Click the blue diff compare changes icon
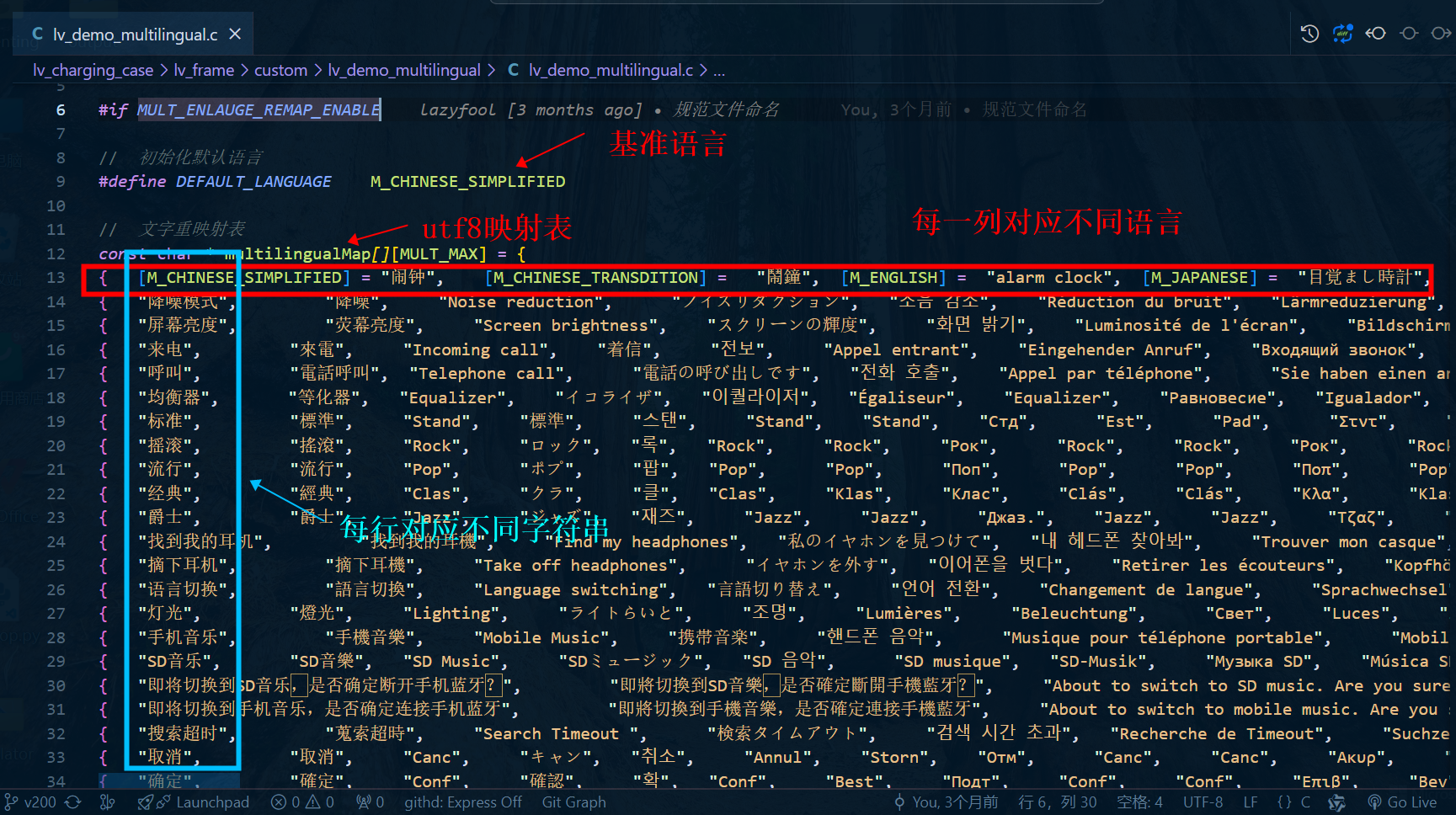 (x=1342, y=34)
